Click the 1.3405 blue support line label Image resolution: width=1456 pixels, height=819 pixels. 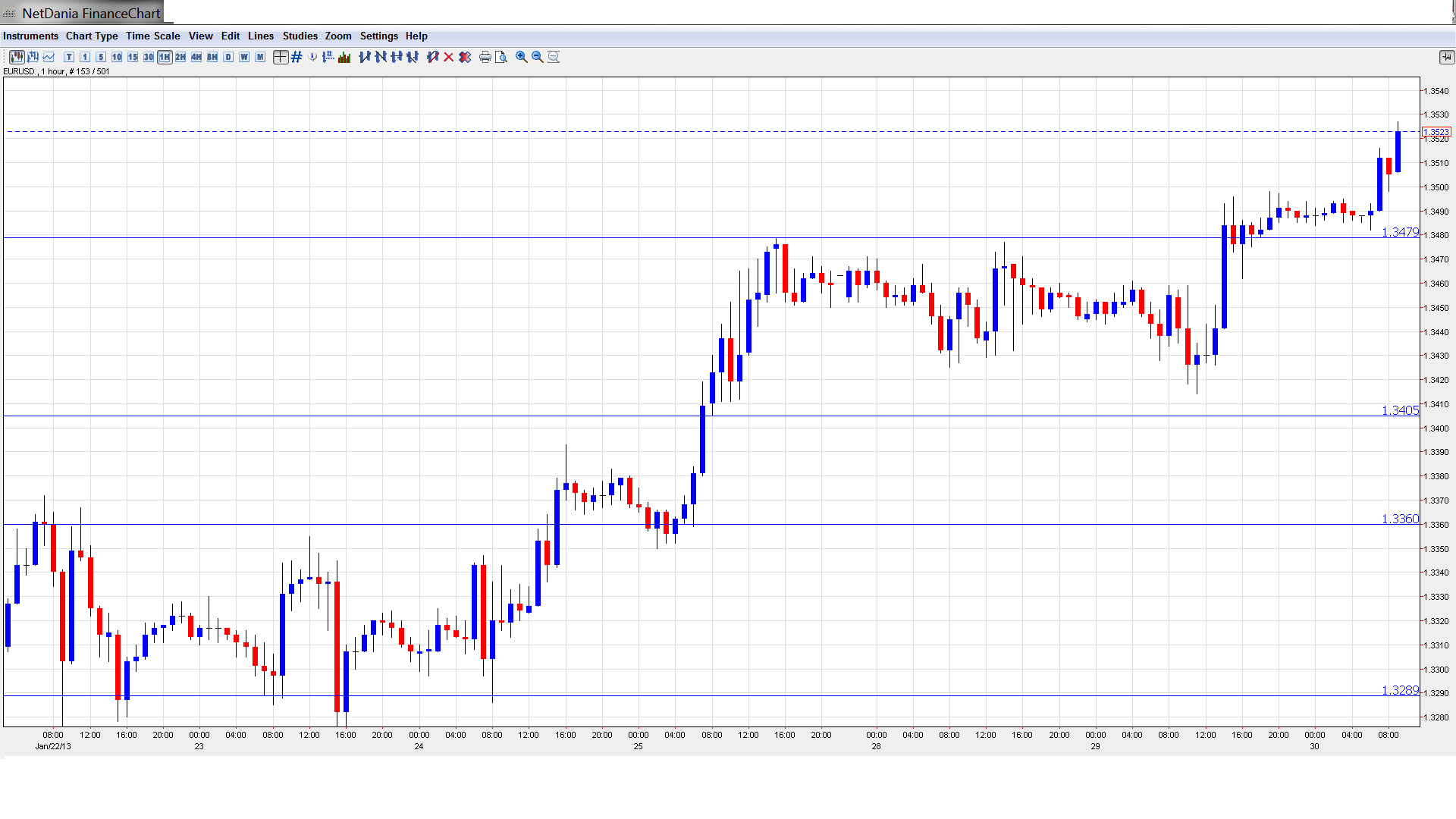(1399, 410)
